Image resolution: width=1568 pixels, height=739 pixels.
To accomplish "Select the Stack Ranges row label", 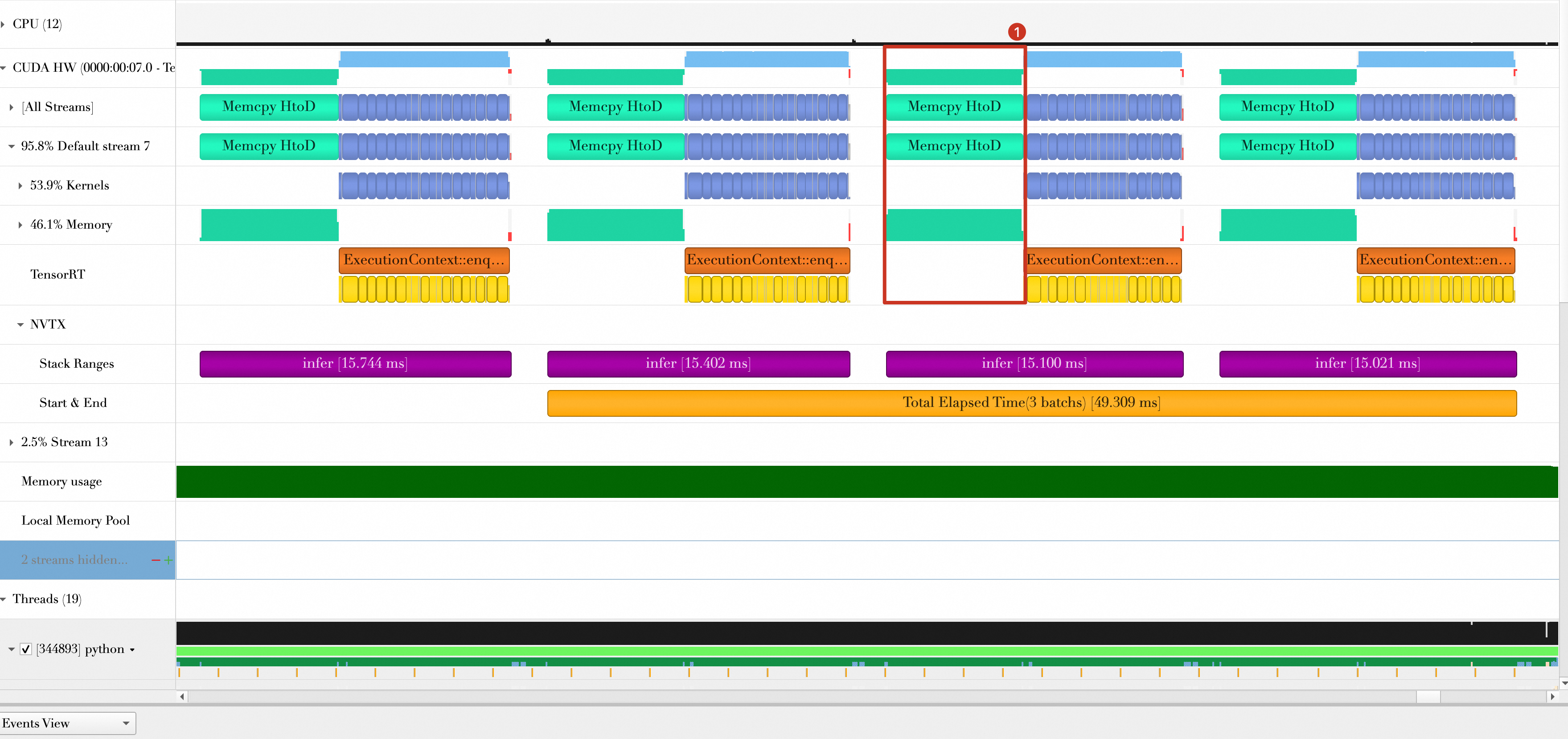I will (x=77, y=363).
